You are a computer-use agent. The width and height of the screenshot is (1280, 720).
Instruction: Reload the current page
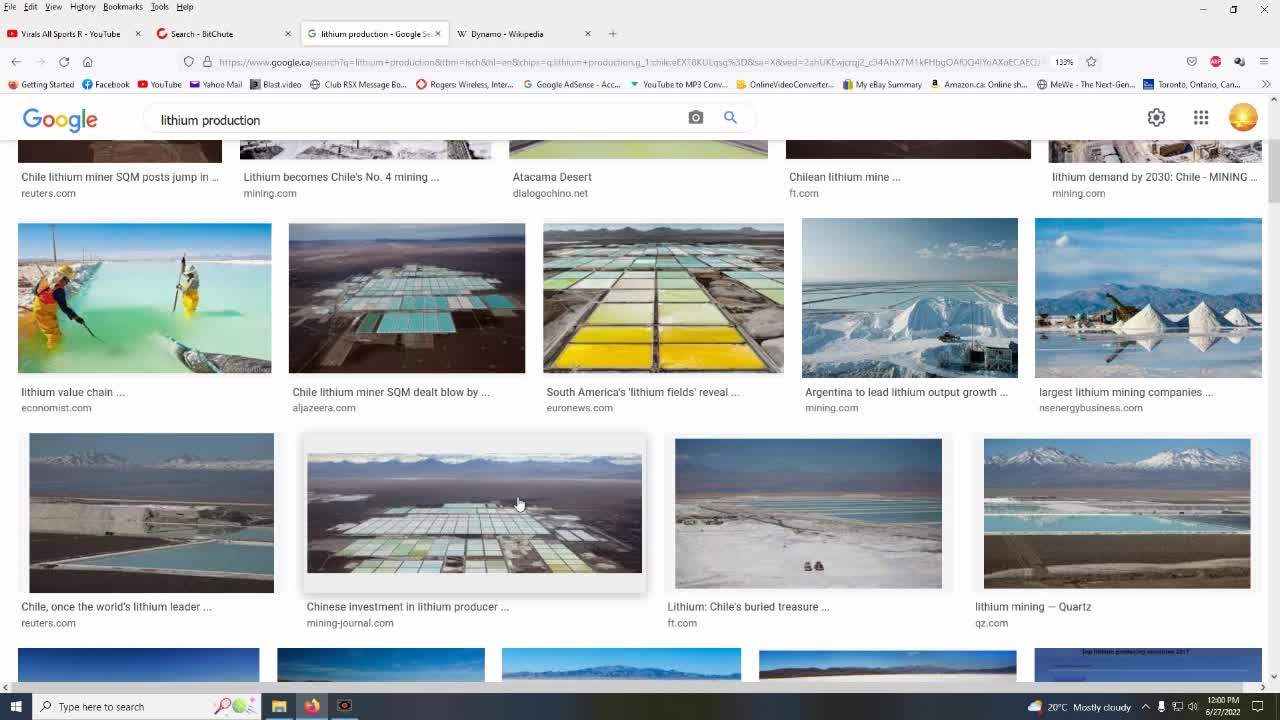64,62
